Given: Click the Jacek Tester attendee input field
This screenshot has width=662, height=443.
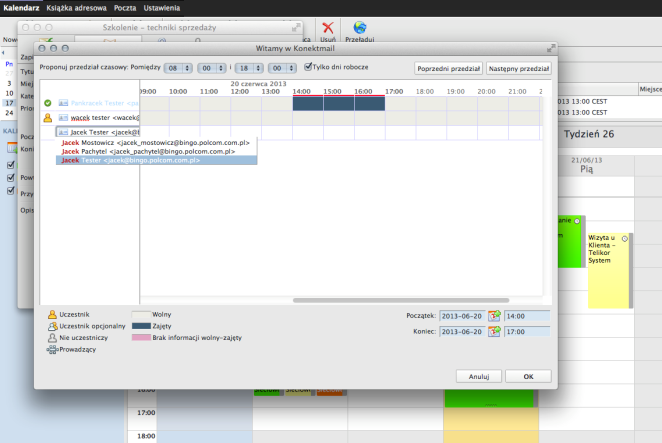Looking at the screenshot, I should point(98,132).
